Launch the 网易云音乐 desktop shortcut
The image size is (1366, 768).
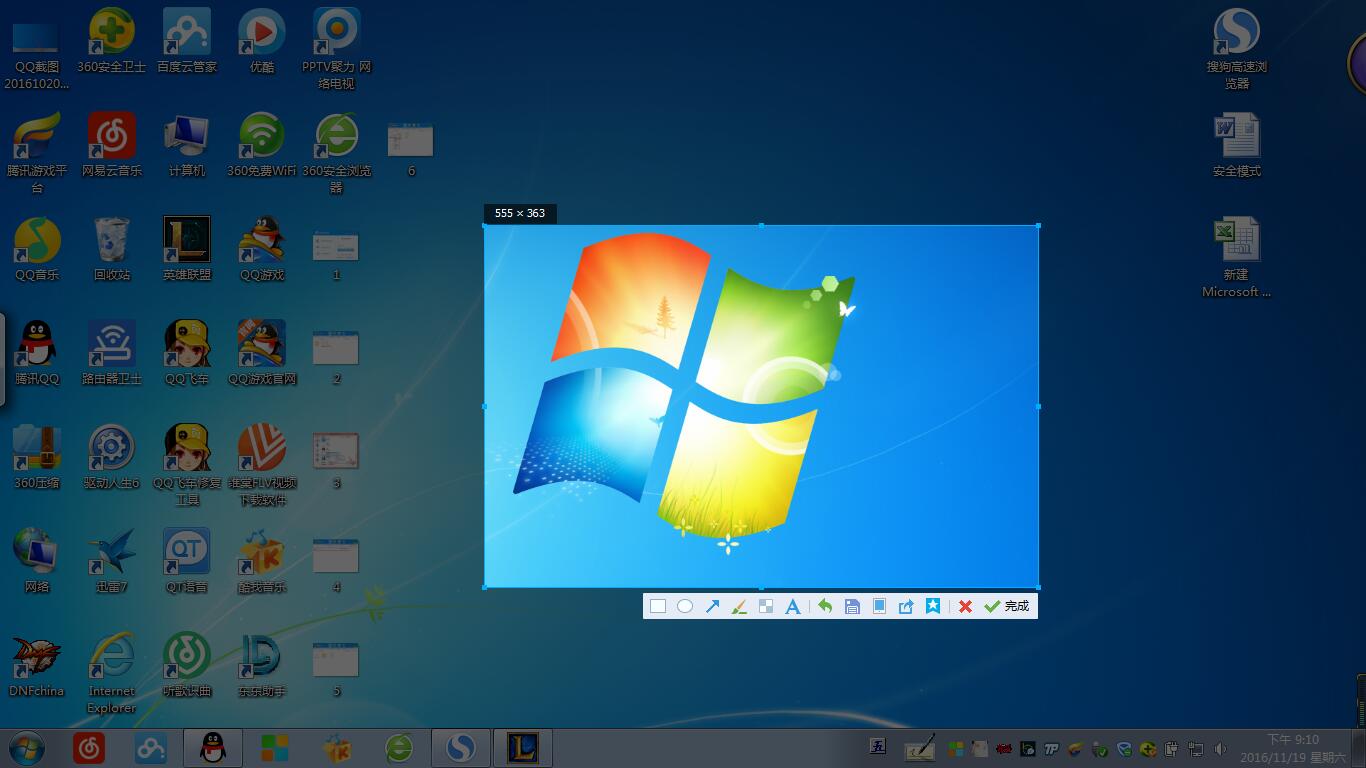click(x=112, y=145)
